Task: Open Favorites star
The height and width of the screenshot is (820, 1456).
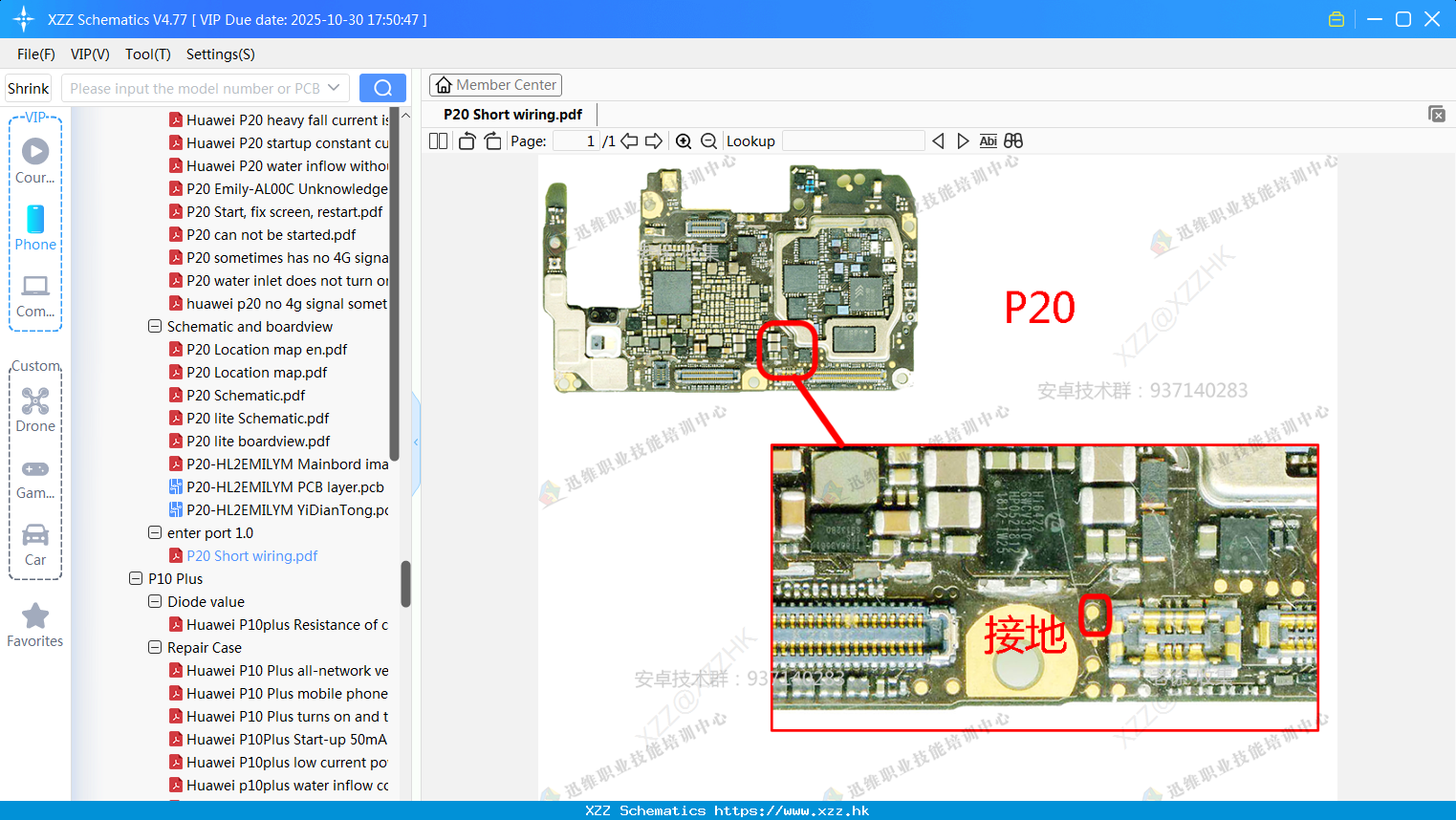Action: (x=35, y=625)
